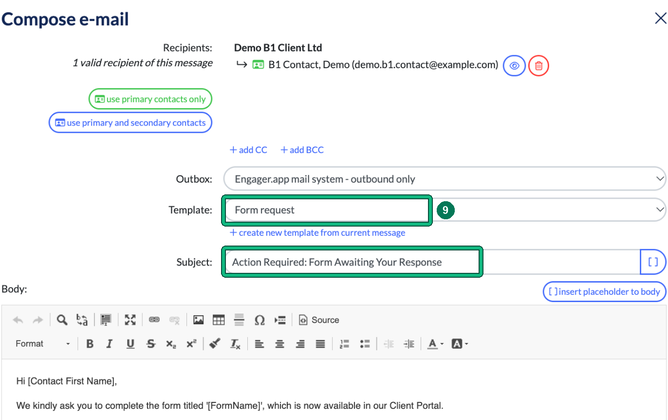This screenshot has width=668, height=420.
Task: Click the bracket placeholder button beside Subject
Action: (653, 262)
